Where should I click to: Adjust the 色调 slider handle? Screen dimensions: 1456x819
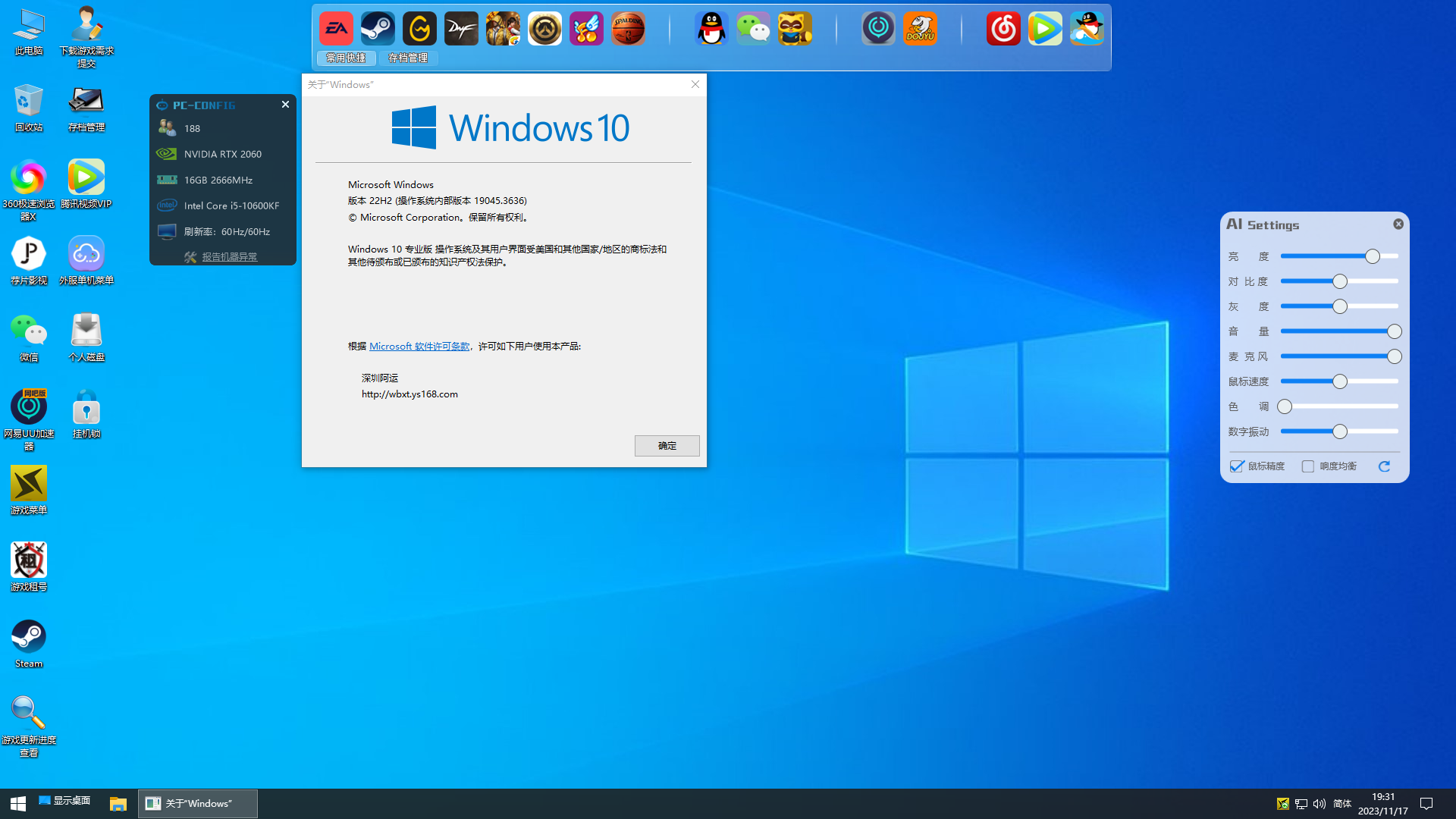1285,406
